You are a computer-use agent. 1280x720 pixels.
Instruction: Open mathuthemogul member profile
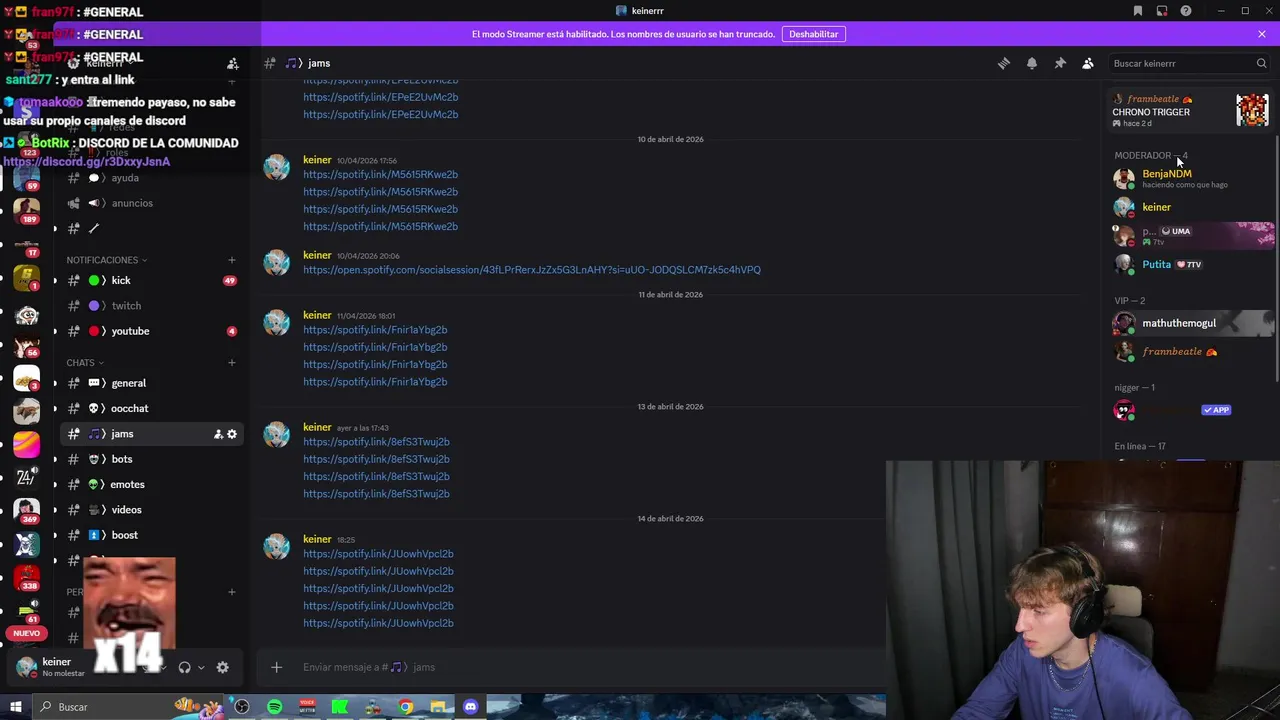tap(1192, 323)
